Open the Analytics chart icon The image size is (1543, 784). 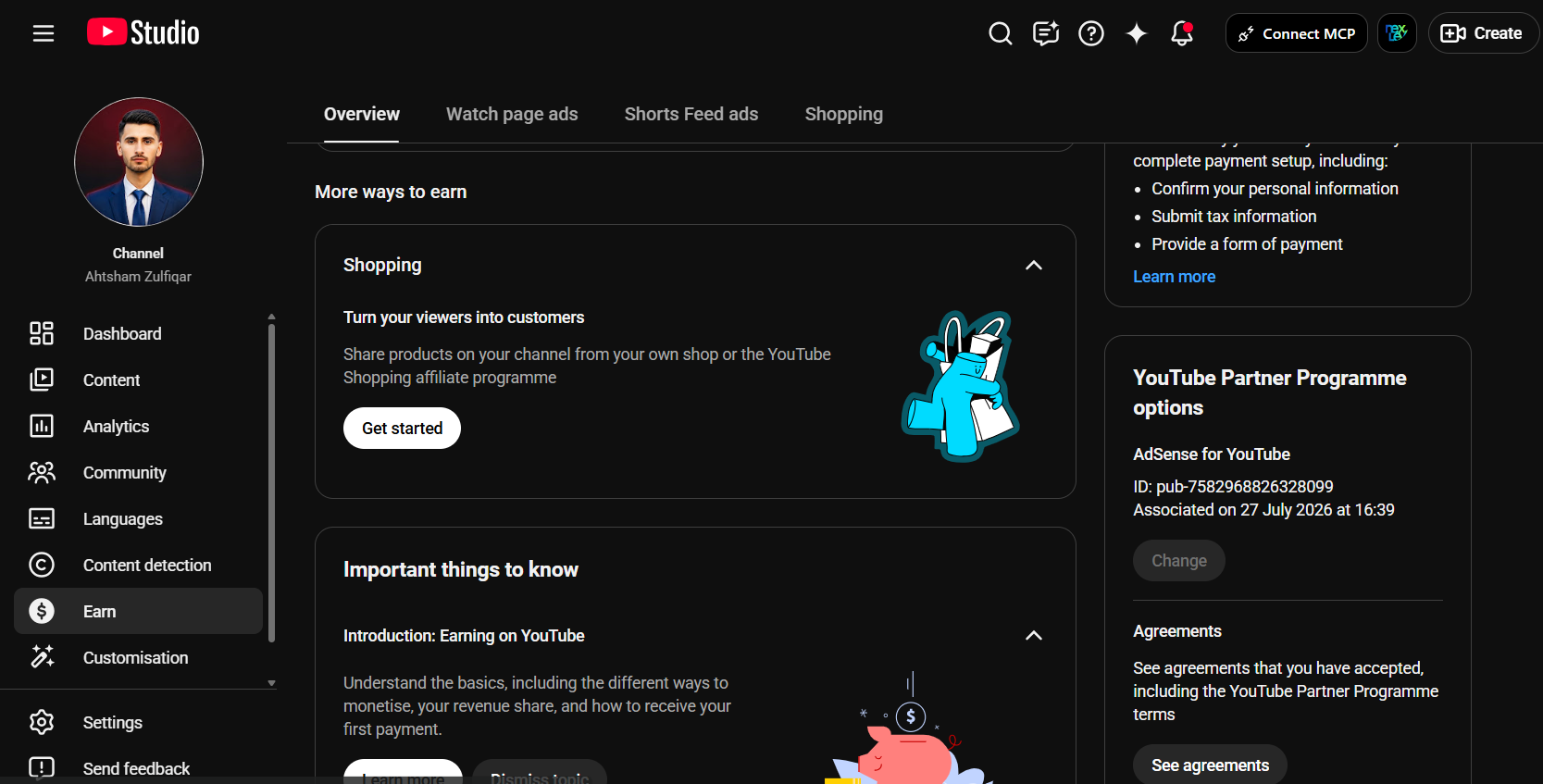click(42, 426)
